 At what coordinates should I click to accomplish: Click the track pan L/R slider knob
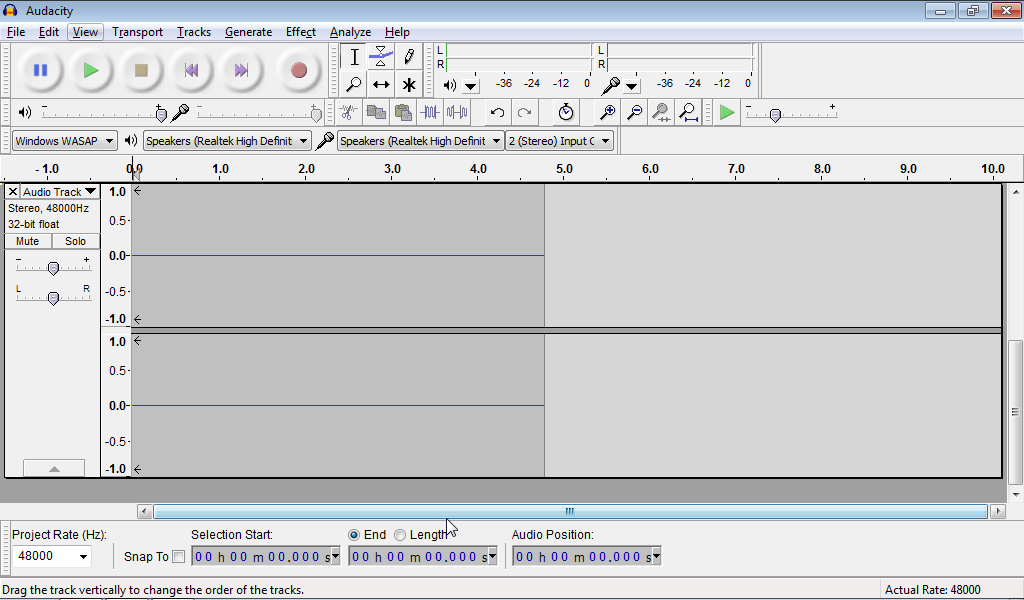(54, 298)
